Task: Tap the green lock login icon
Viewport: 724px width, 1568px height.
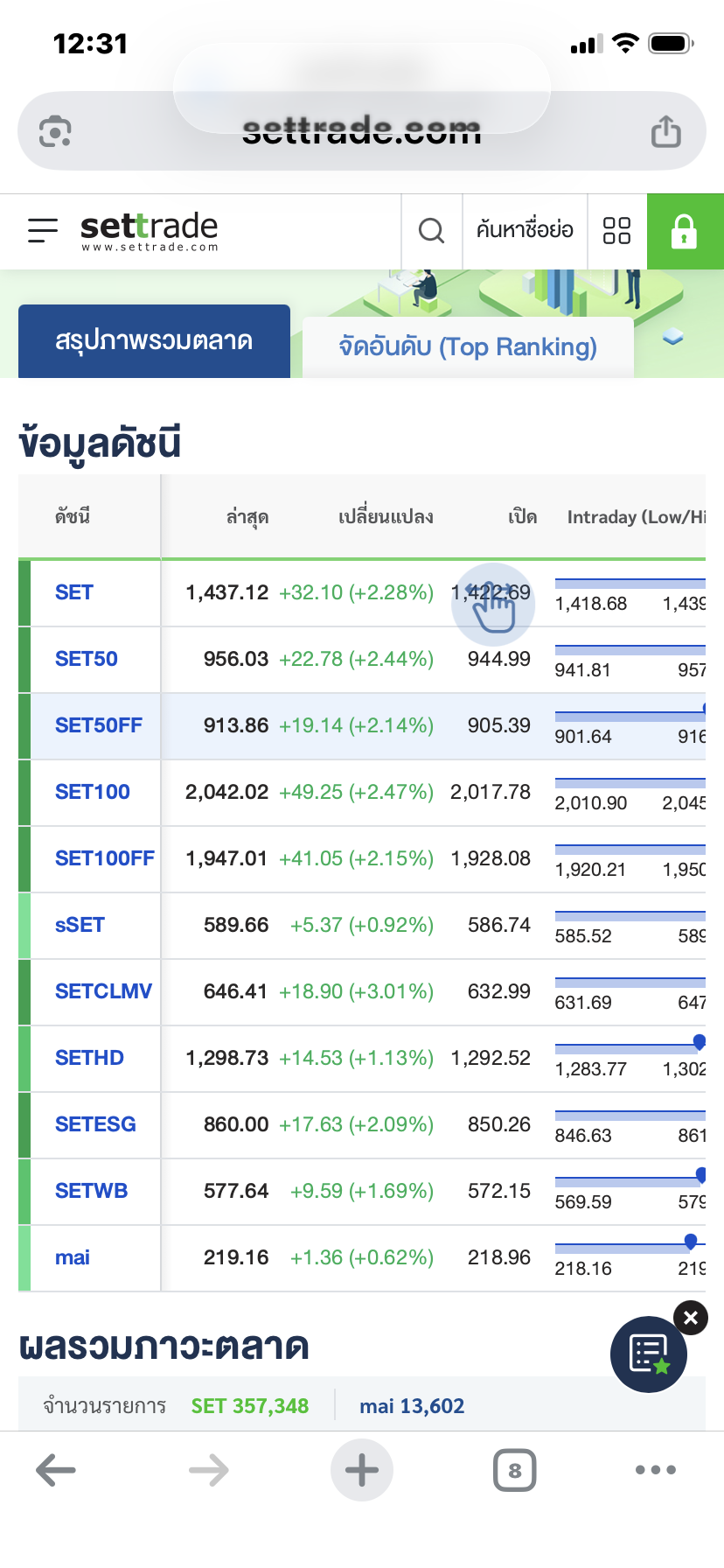Action: click(685, 231)
